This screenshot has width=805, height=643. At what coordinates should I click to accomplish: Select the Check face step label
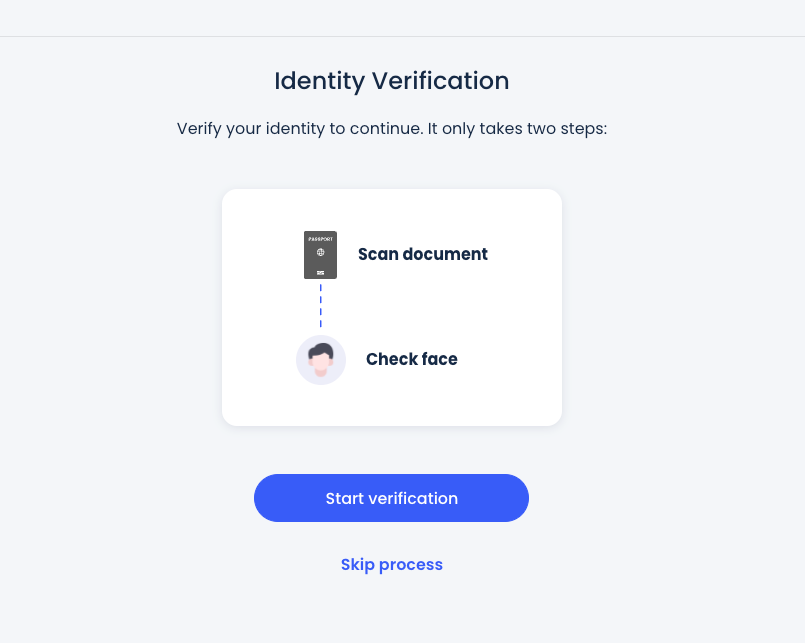(411, 359)
